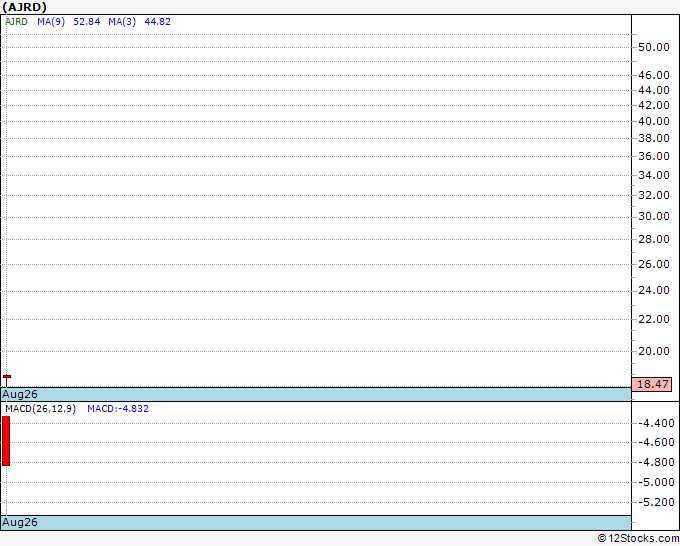Viewport: 680px width, 546px height.
Task: Click the 42.00 price axis label
Action: pyautogui.click(x=654, y=105)
